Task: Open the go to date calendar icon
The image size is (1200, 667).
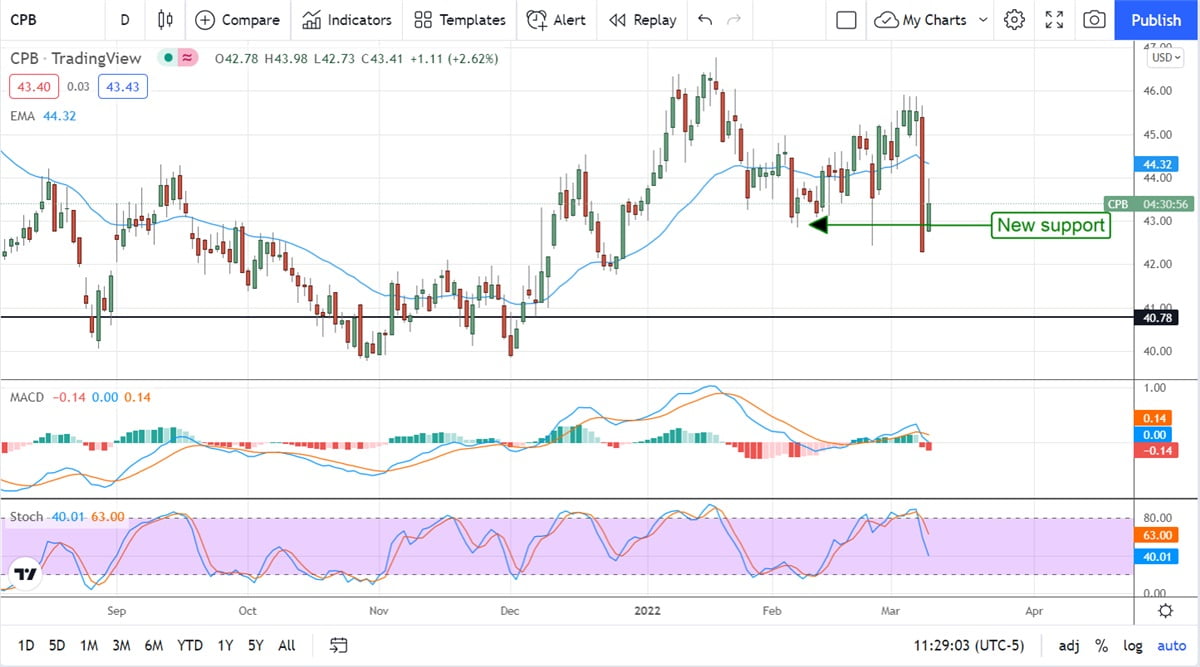Action: [x=339, y=645]
